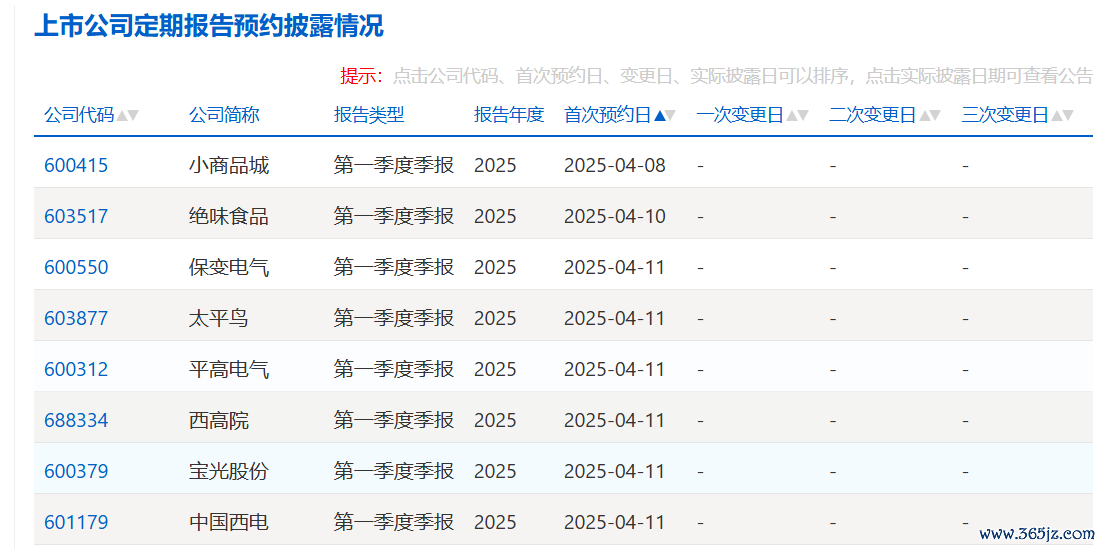This screenshot has height=549, width=1102.
Task: Click the sort arrows beside 一次变更日 header
Action: point(797,116)
